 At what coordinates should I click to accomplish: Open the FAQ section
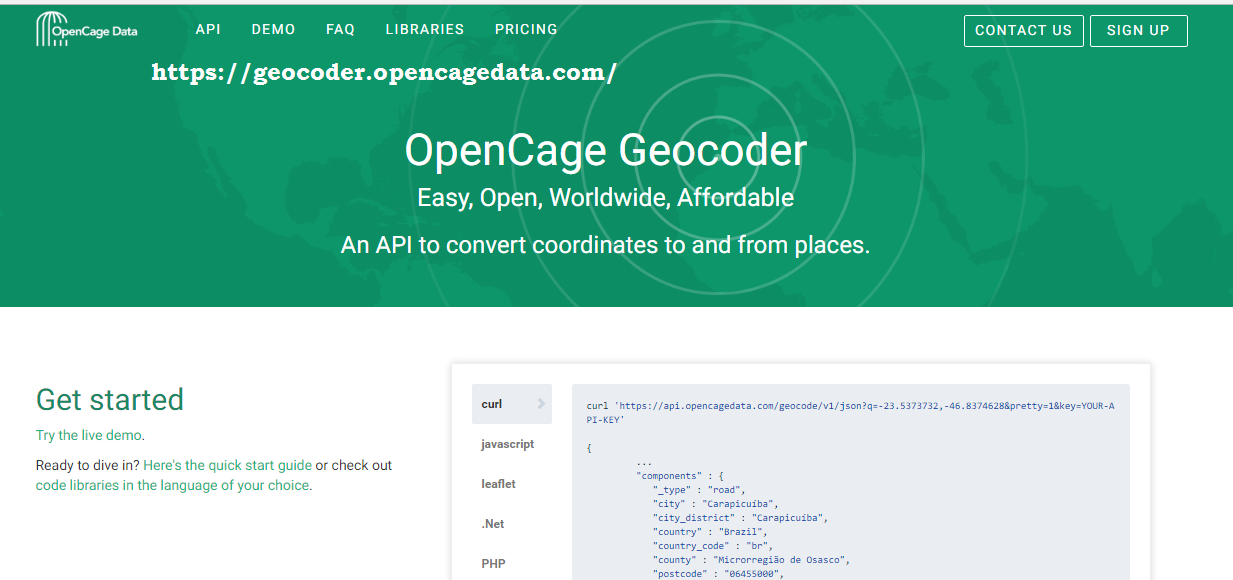coord(340,29)
